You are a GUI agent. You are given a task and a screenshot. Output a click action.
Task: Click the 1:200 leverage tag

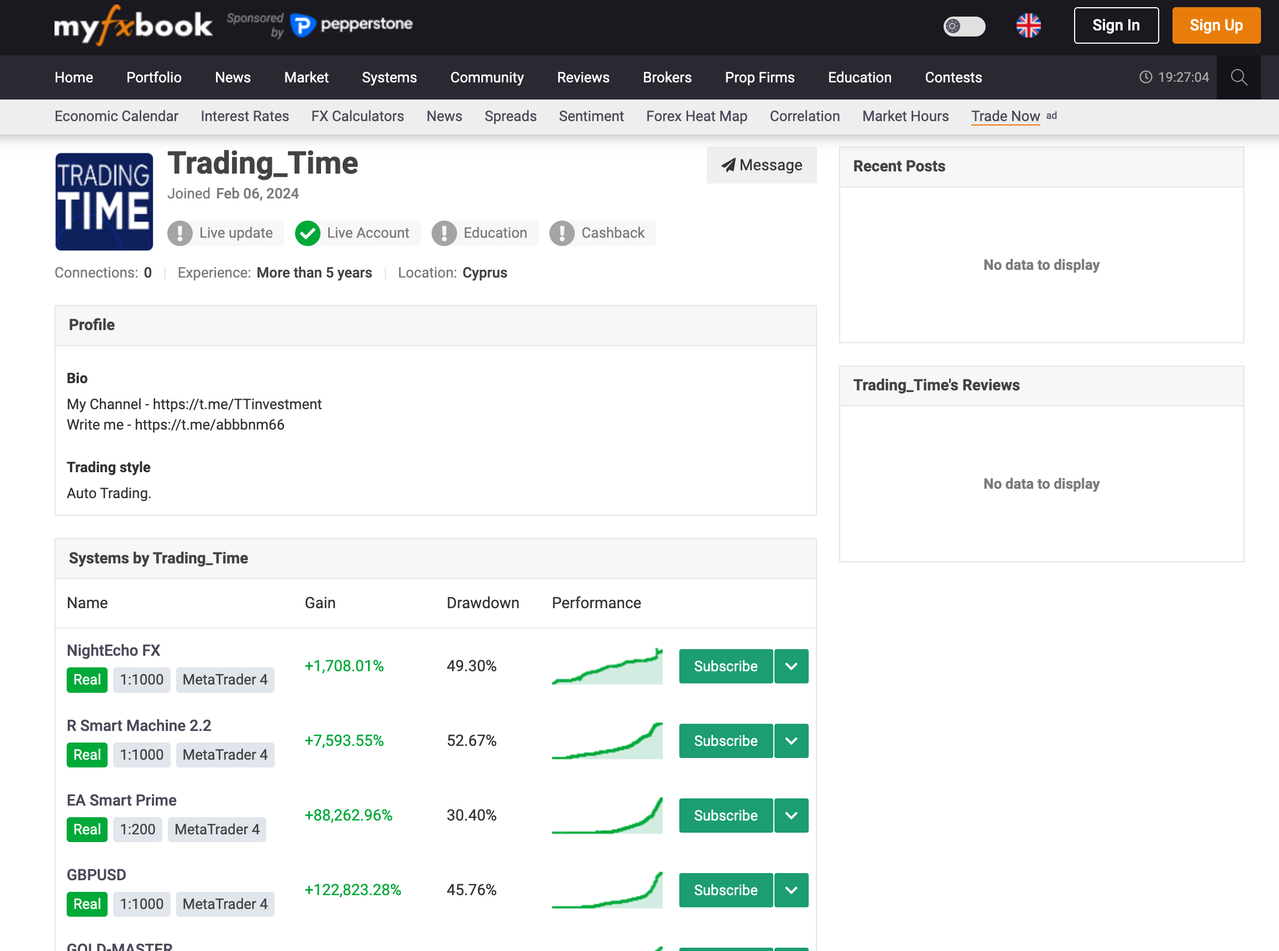(x=138, y=829)
